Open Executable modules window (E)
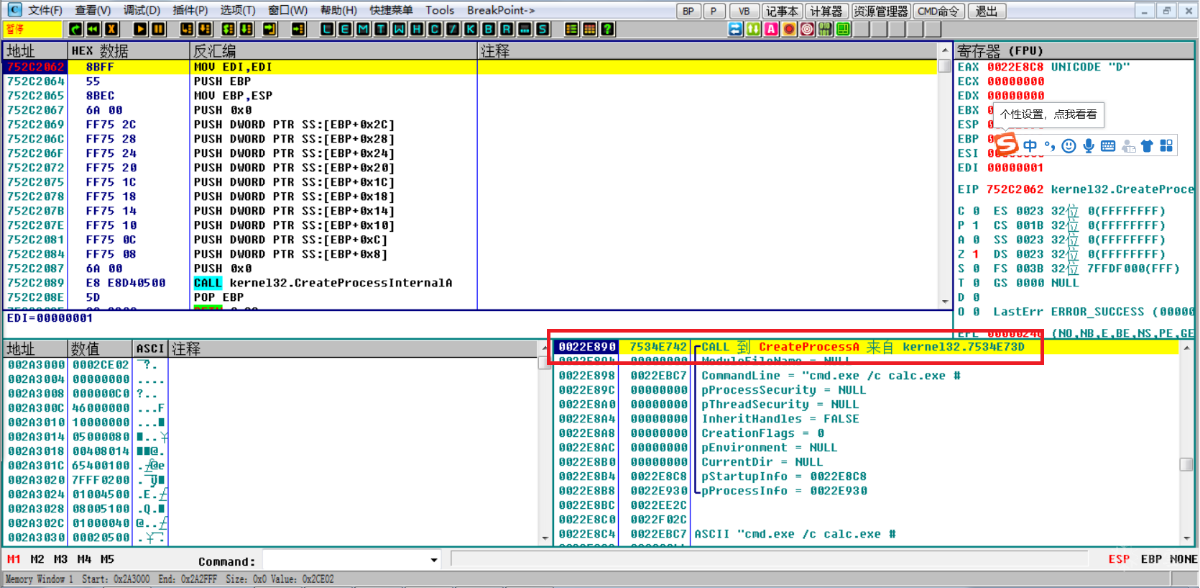The height and width of the screenshot is (588, 1200). tap(344, 29)
